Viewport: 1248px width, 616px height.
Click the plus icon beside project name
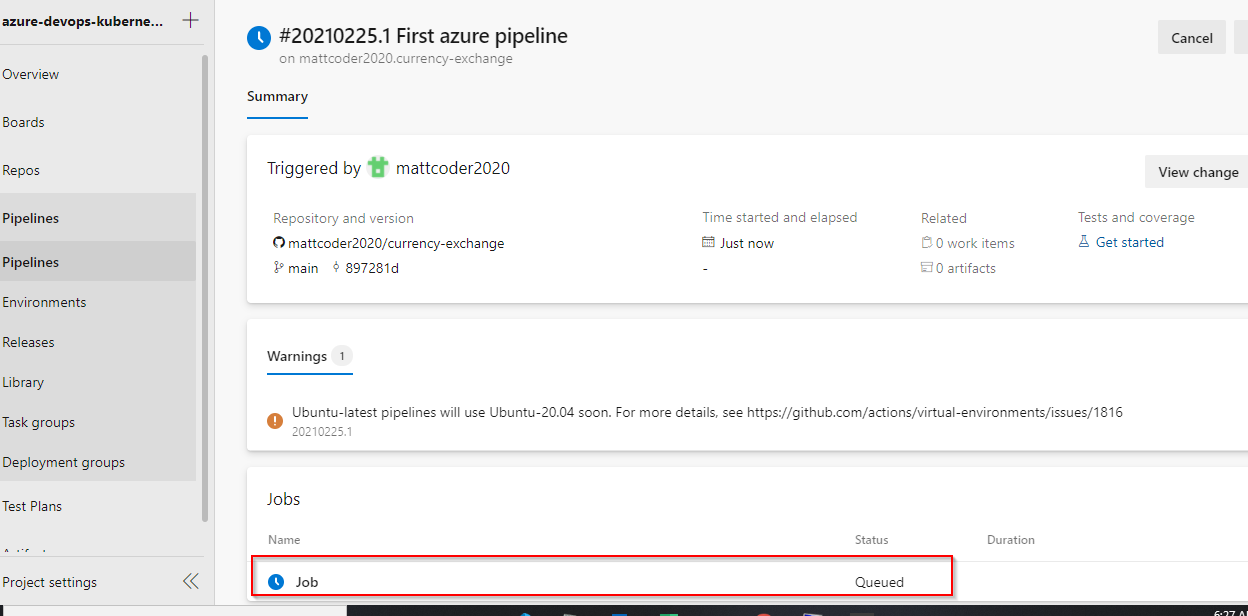pyautogui.click(x=190, y=20)
